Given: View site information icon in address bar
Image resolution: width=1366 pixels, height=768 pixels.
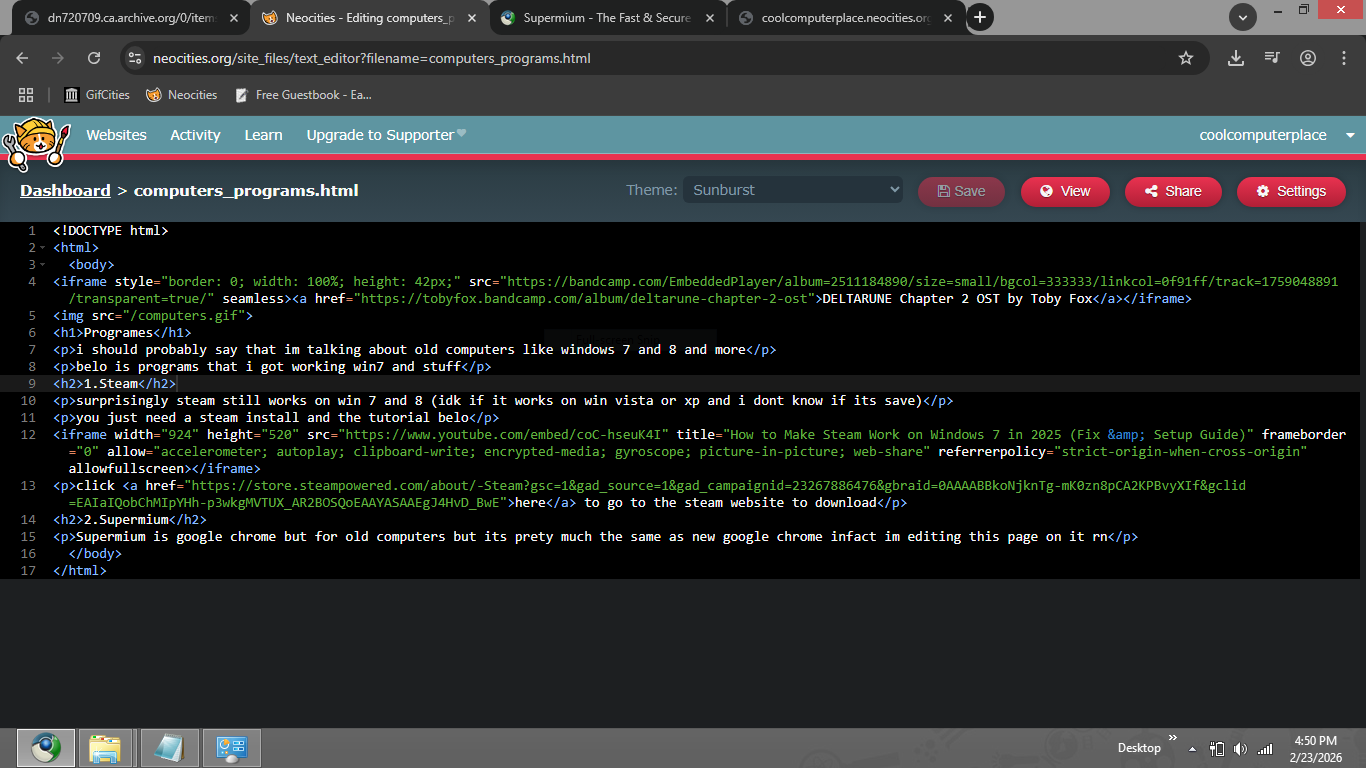Looking at the screenshot, I should tap(135, 58).
